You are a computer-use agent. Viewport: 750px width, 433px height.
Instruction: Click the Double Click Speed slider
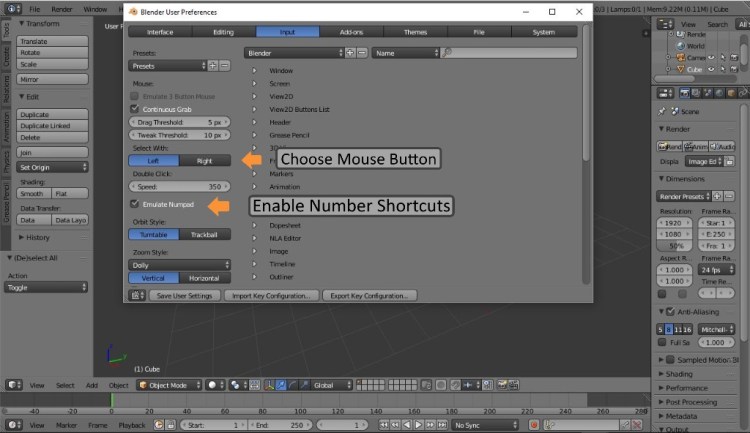click(180, 186)
